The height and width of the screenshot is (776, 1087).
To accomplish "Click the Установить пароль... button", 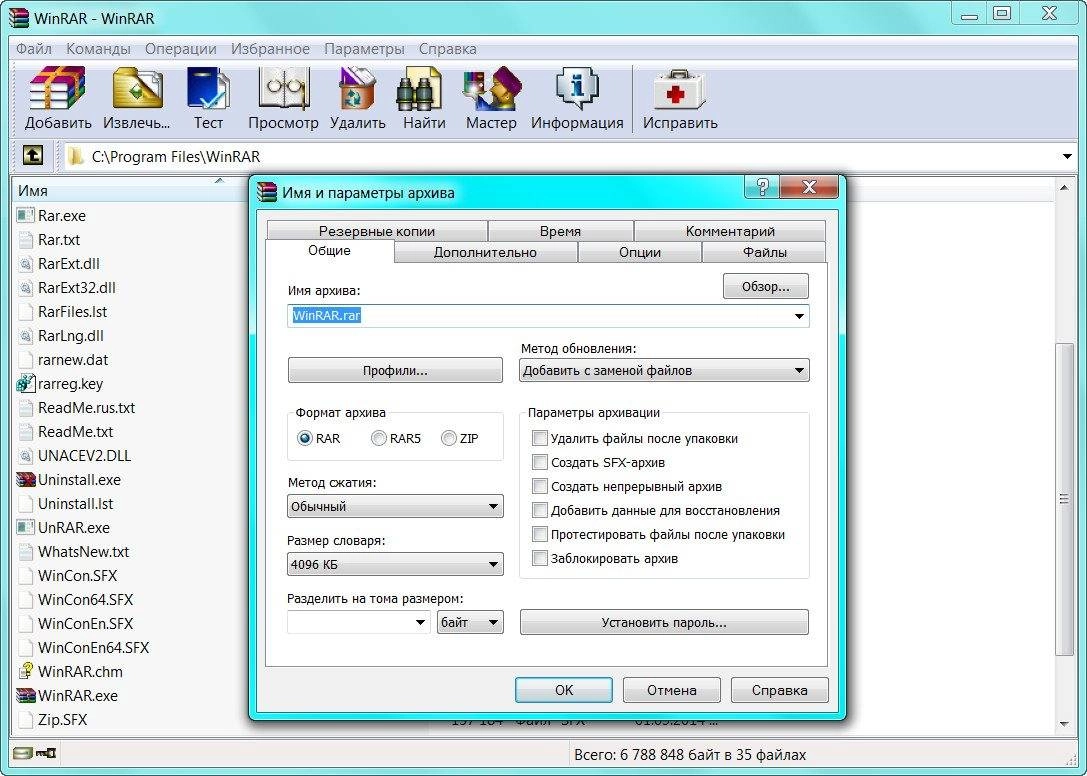I will (664, 622).
